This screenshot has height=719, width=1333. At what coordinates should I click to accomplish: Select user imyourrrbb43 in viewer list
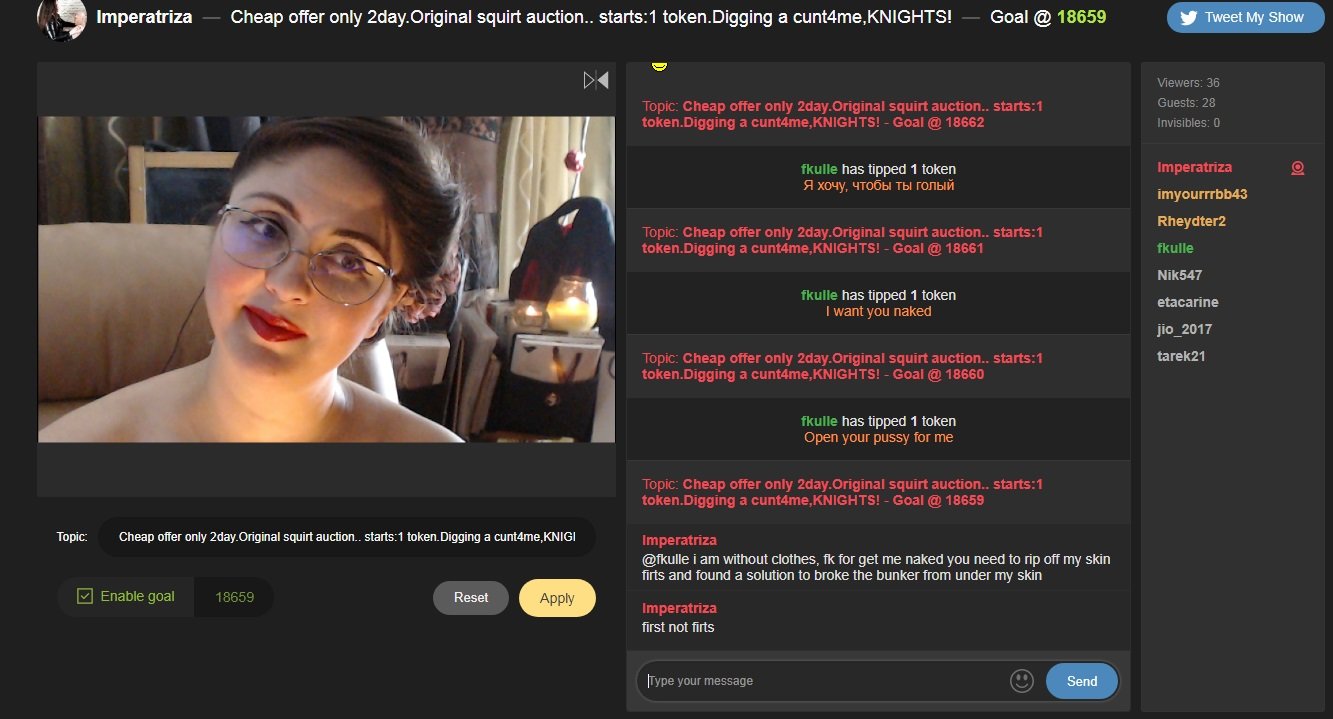click(1202, 194)
